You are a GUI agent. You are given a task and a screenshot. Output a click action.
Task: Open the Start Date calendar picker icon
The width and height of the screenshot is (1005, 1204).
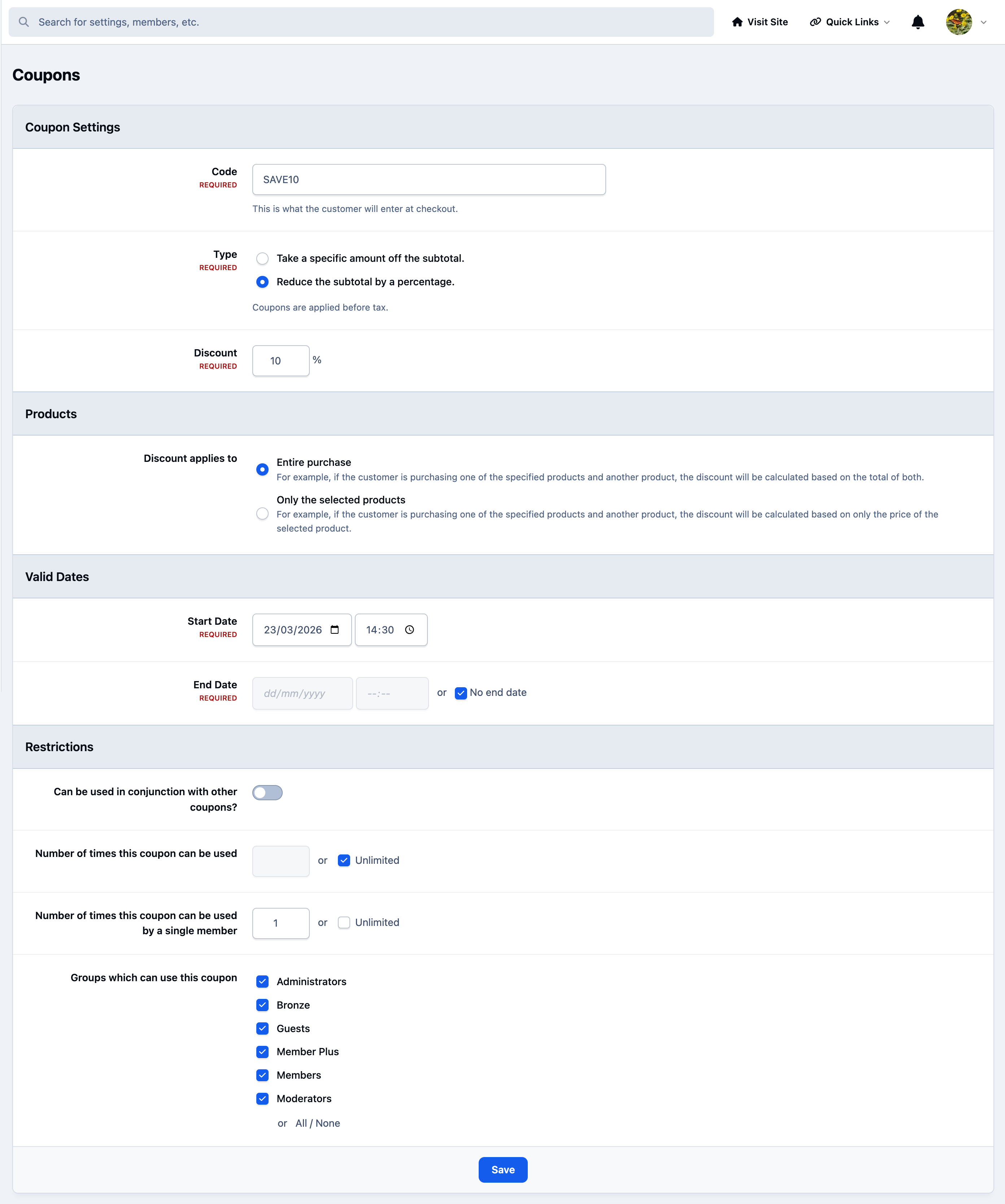tap(335, 629)
